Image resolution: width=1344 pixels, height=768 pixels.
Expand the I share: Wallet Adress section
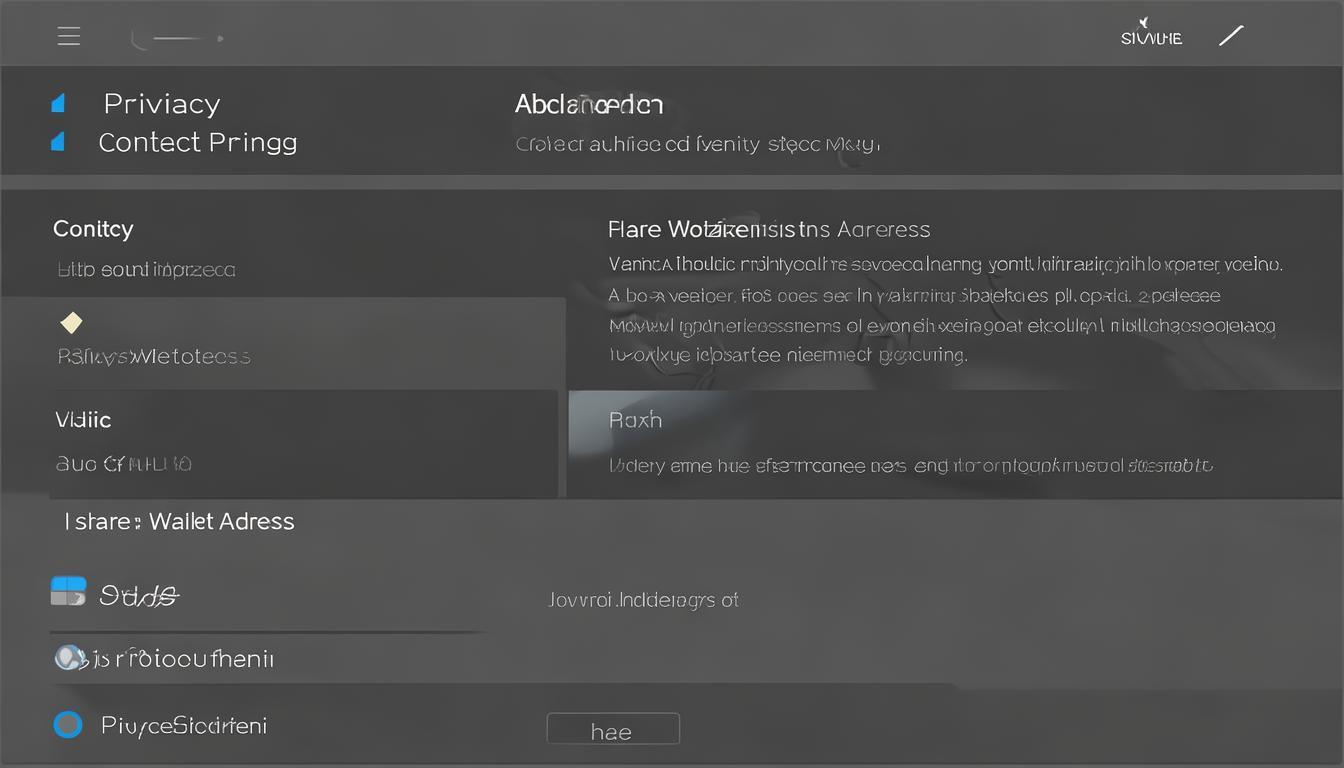pos(180,521)
